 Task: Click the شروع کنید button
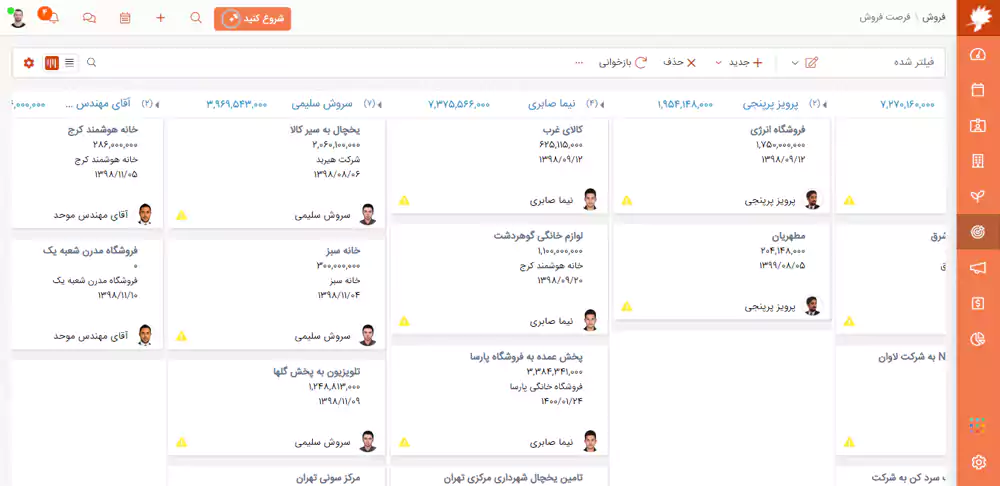point(252,18)
